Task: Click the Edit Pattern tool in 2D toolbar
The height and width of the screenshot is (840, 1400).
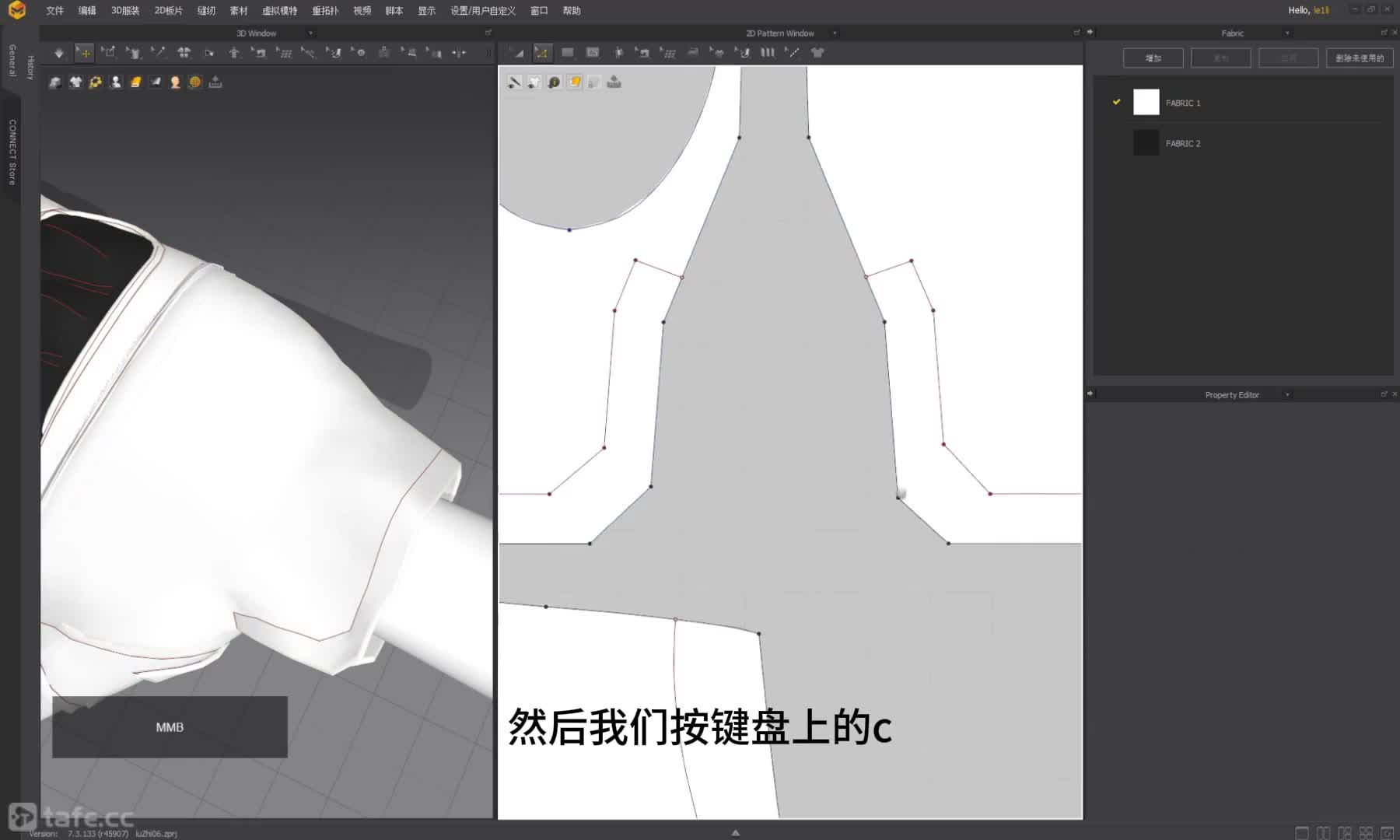Action: pos(517,53)
